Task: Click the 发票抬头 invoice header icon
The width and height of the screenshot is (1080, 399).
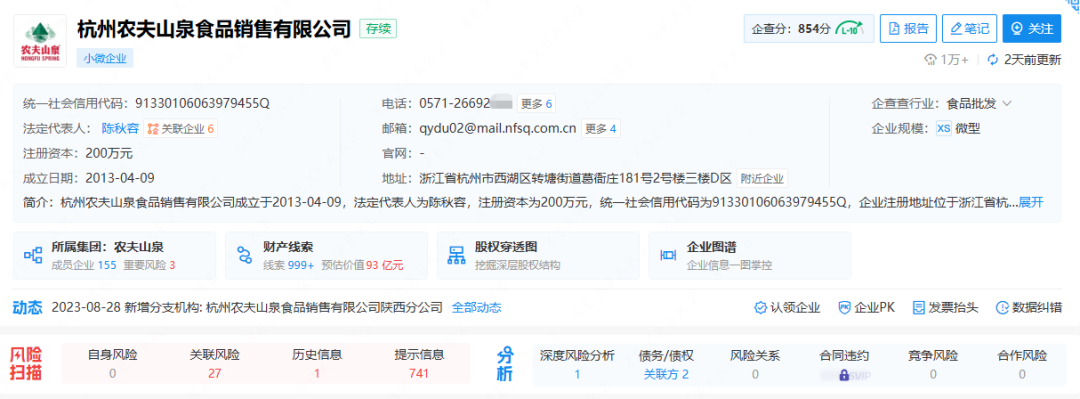Action: coord(918,307)
